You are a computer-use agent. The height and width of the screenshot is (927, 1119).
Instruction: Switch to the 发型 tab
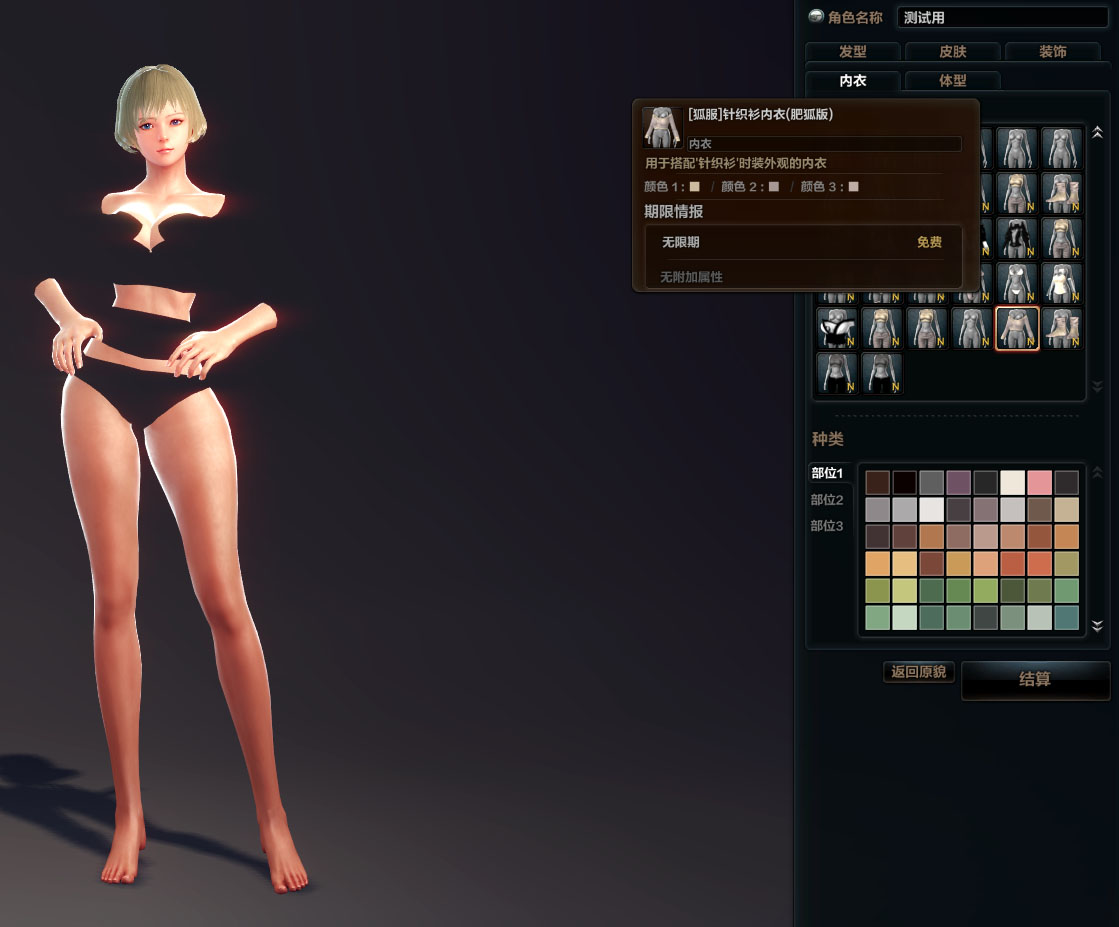click(x=852, y=52)
